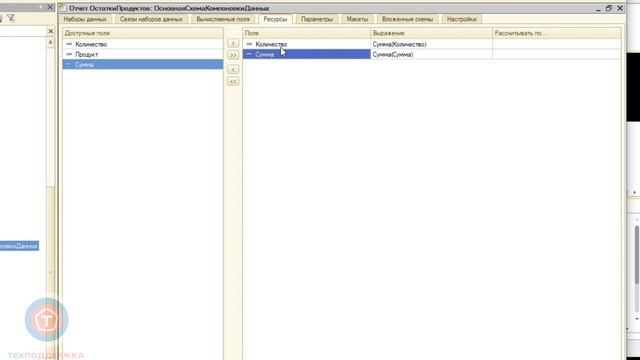Image resolution: width=640 pixels, height=360 pixels.
Task: Click the Рассчитывать по cell for Сумма
Action: point(557,54)
